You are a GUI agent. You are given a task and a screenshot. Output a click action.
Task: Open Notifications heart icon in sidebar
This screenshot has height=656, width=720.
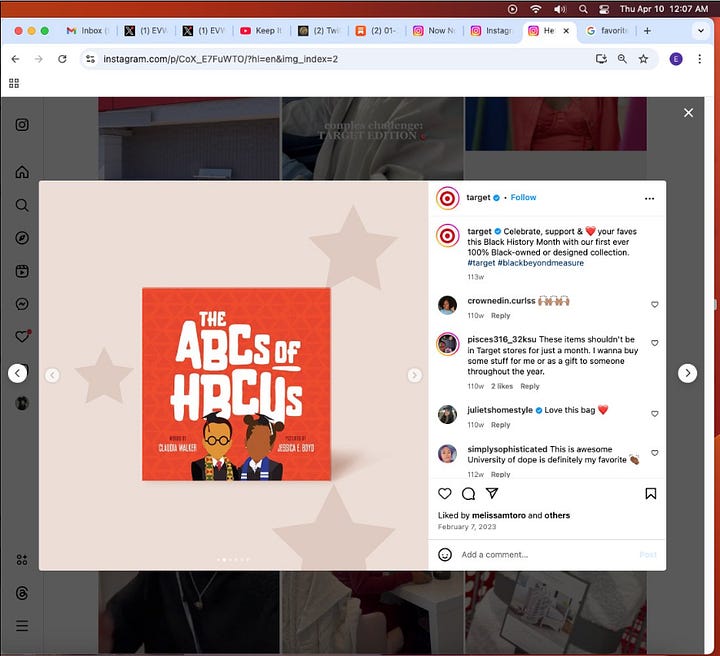click(22, 336)
